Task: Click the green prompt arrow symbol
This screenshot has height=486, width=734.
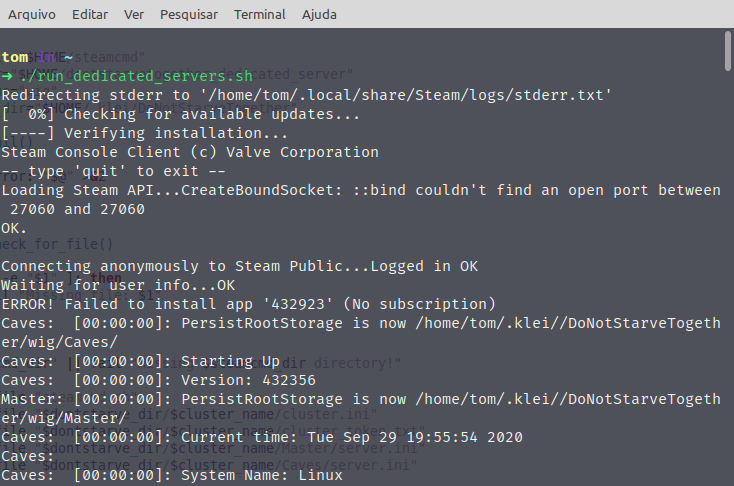Action: pos(8,76)
